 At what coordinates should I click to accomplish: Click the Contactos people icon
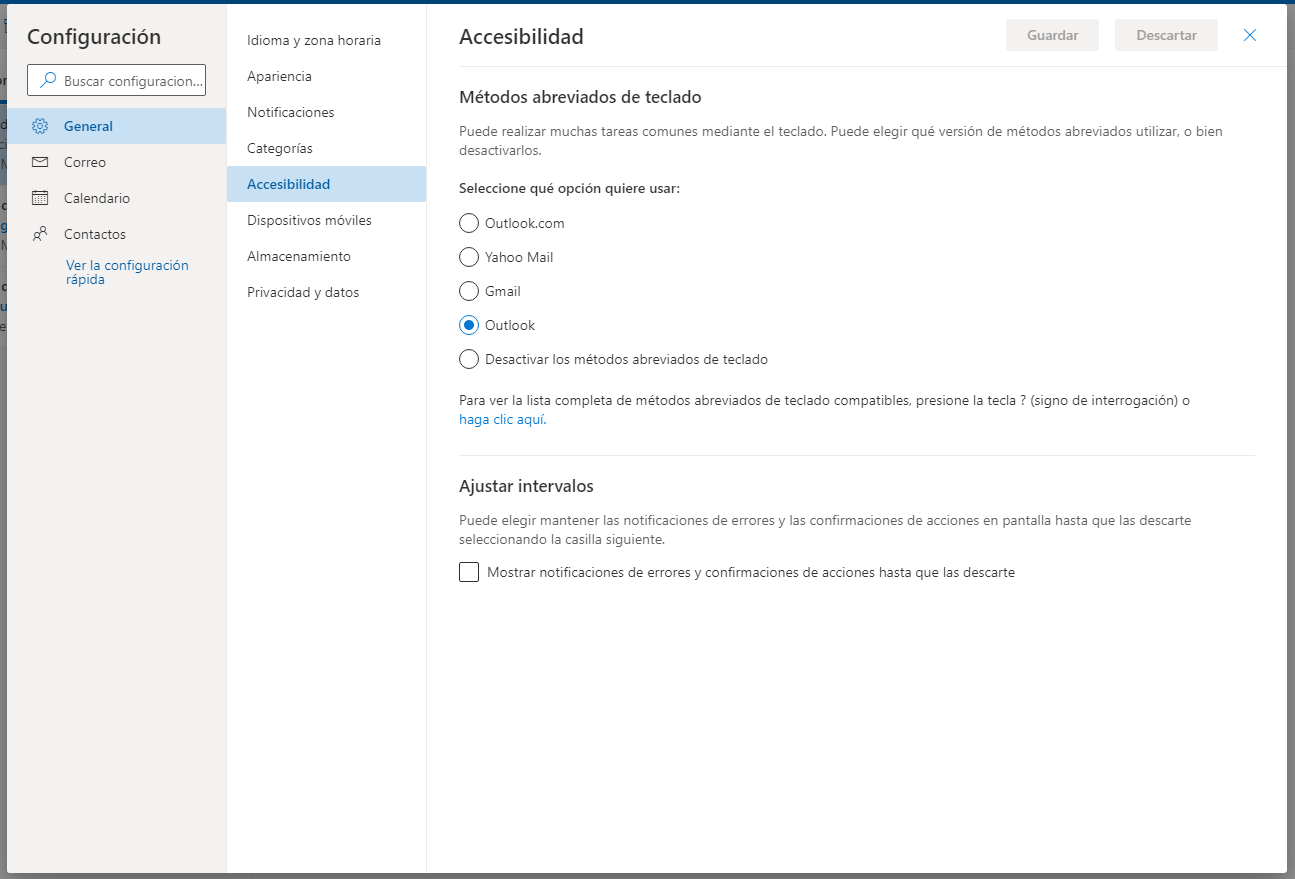(x=40, y=234)
